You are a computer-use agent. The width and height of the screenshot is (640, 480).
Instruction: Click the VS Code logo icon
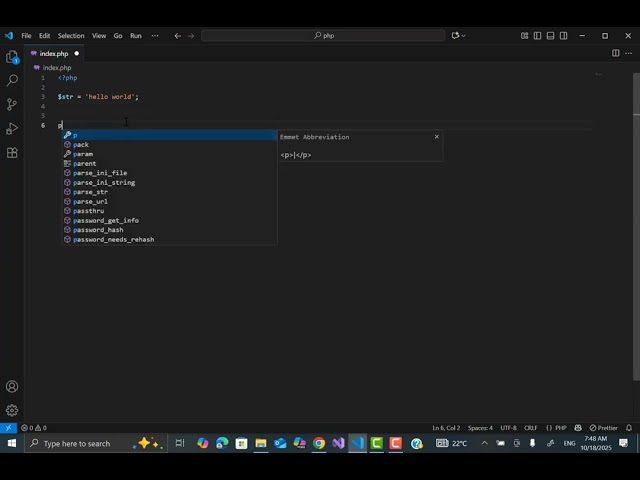[x=9, y=36]
